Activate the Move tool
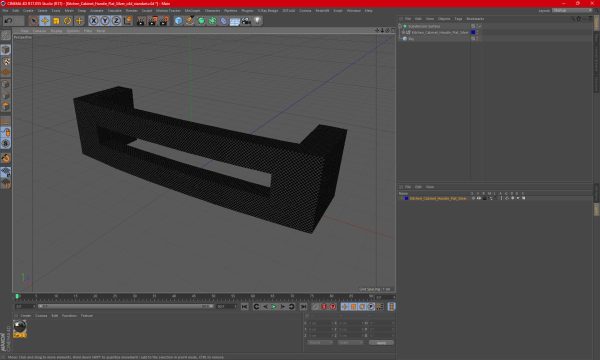The image size is (600, 360). (45, 21)
